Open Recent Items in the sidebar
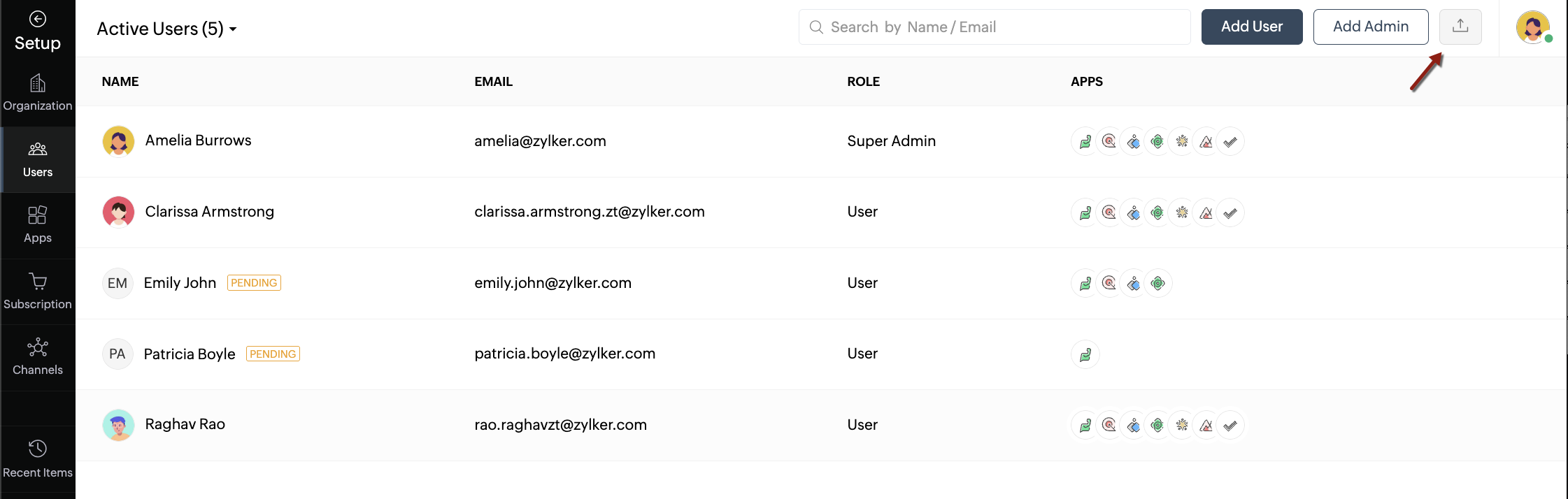 pyautogui.click(x=38, y=459)
